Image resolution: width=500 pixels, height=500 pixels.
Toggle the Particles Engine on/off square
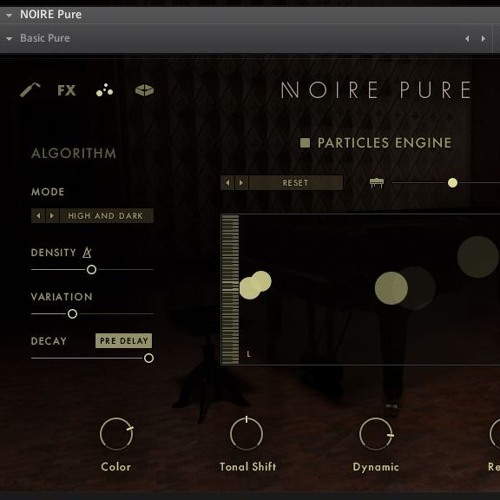pos(305,143)
